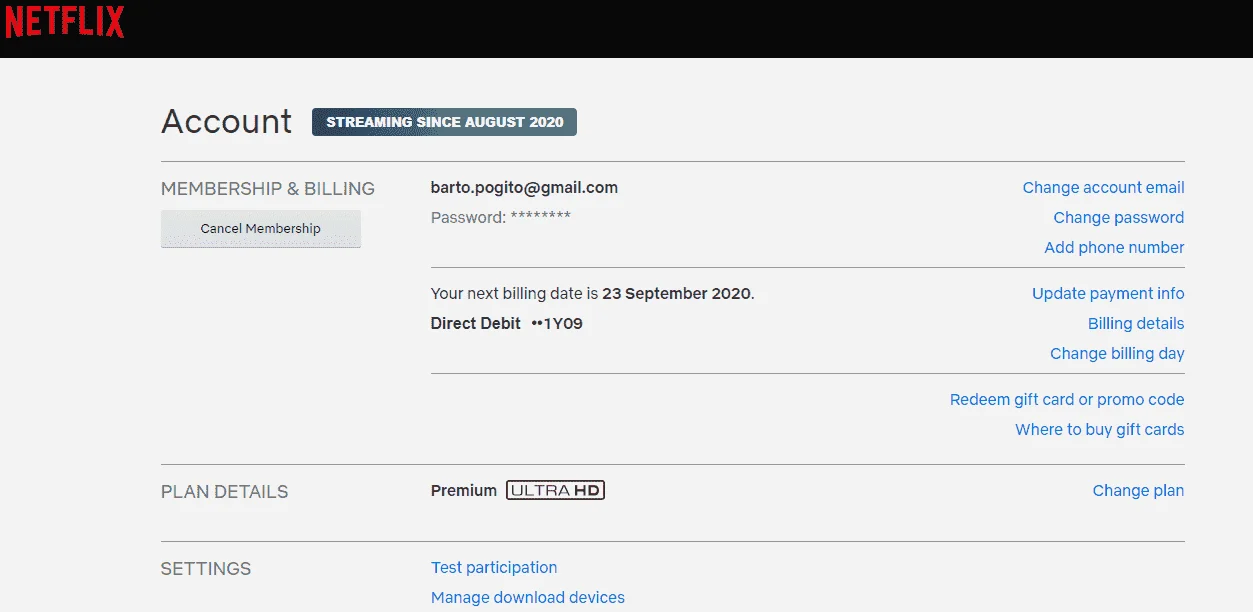1253x612 pixels.
Task: Click Change billing day link
Action: [1117, 354]
